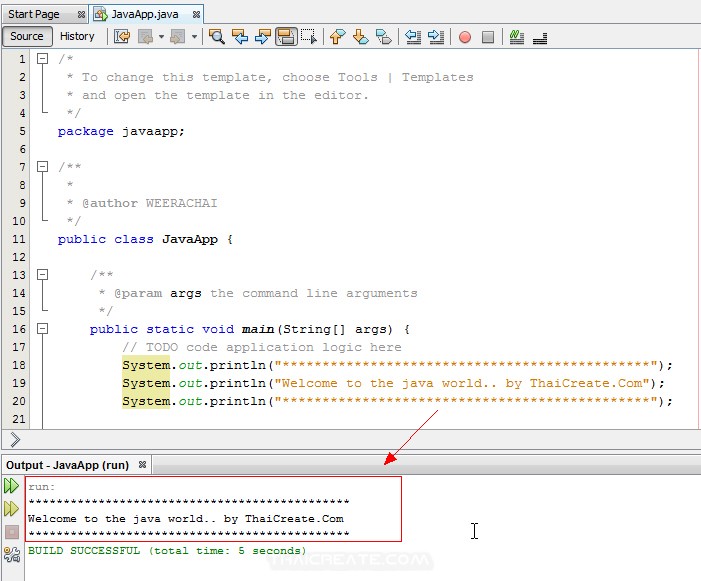Image resolution: width=701 pixels, height=581 pixels.
Task: Collapse the @param Javadoc fold at line 13
Action: (42, 274)
